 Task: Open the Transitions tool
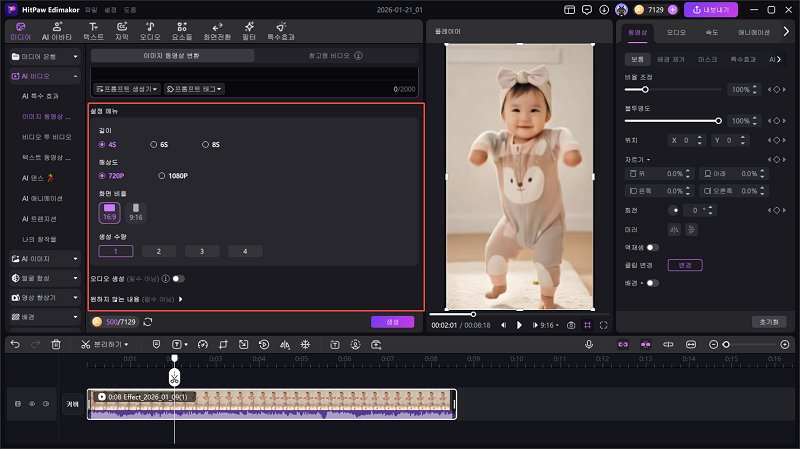(217, 31)
